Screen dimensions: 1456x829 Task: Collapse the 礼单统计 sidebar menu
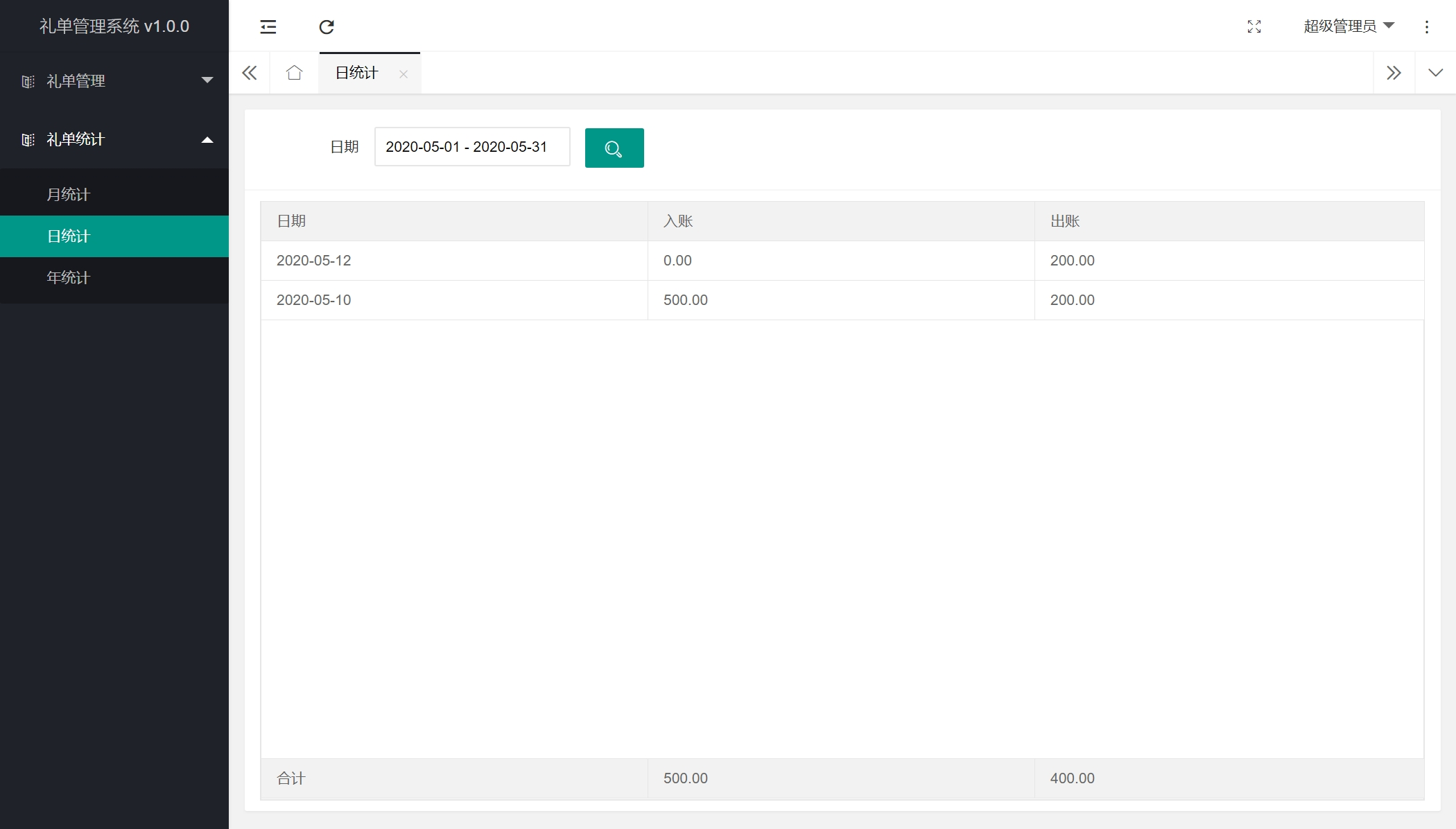[x=114, y=139]
